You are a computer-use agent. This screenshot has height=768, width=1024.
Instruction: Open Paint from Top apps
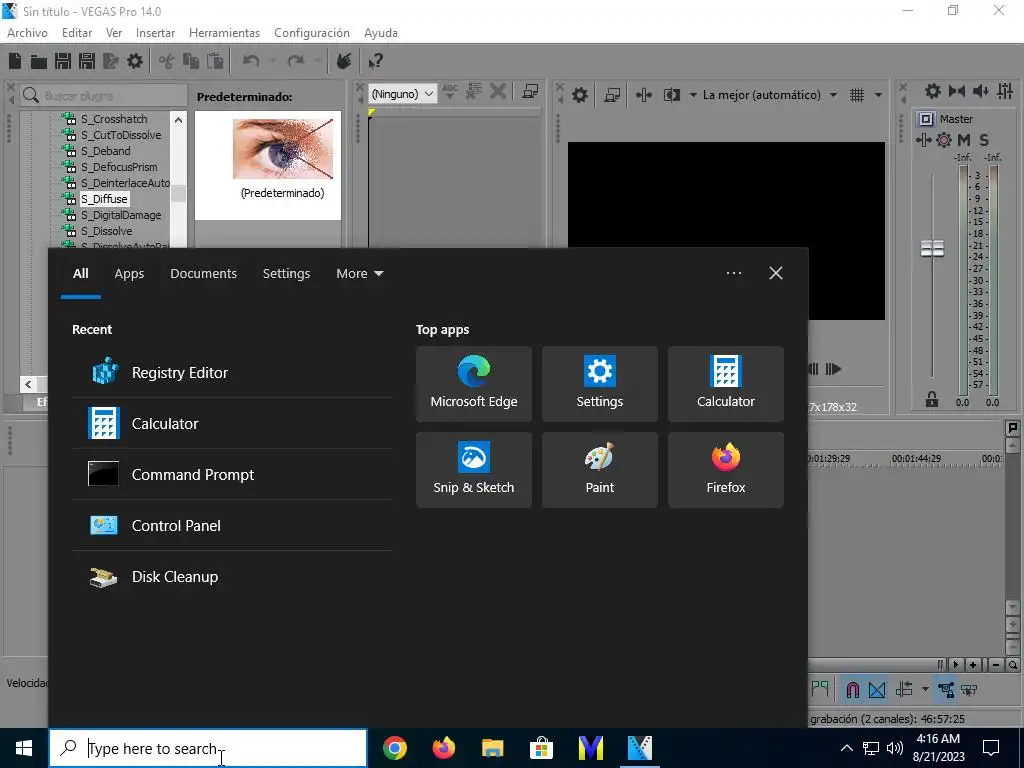click(x=600, y=470)
